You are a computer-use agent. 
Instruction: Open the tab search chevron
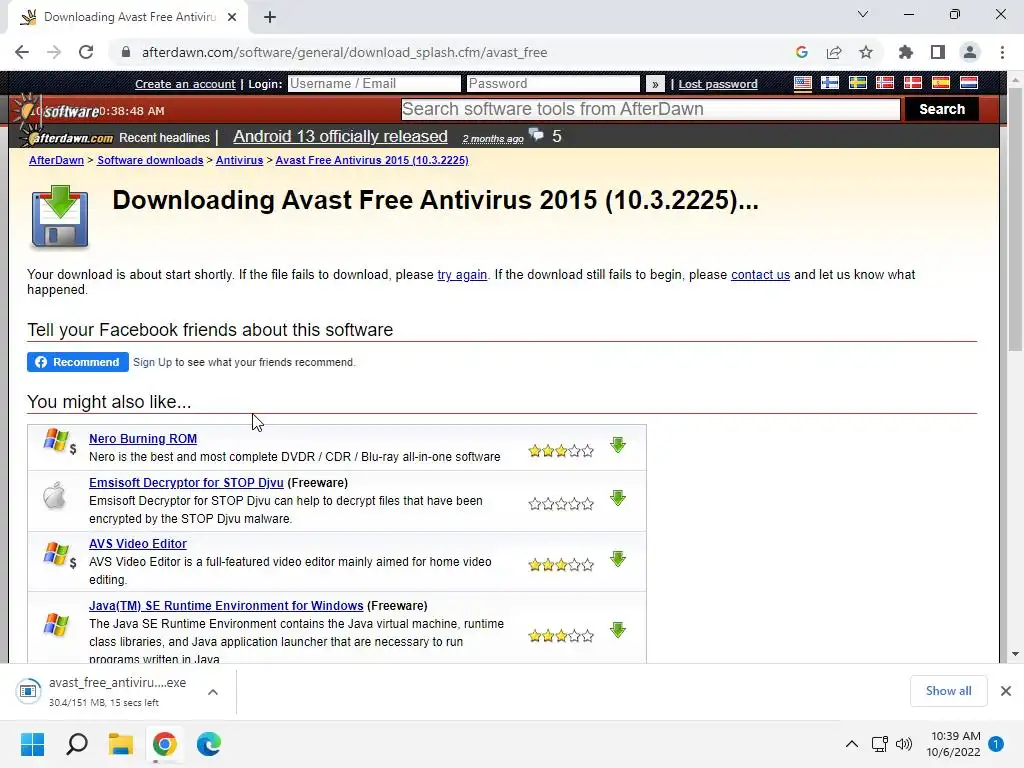pyautogui.click(x=863, y=14)
